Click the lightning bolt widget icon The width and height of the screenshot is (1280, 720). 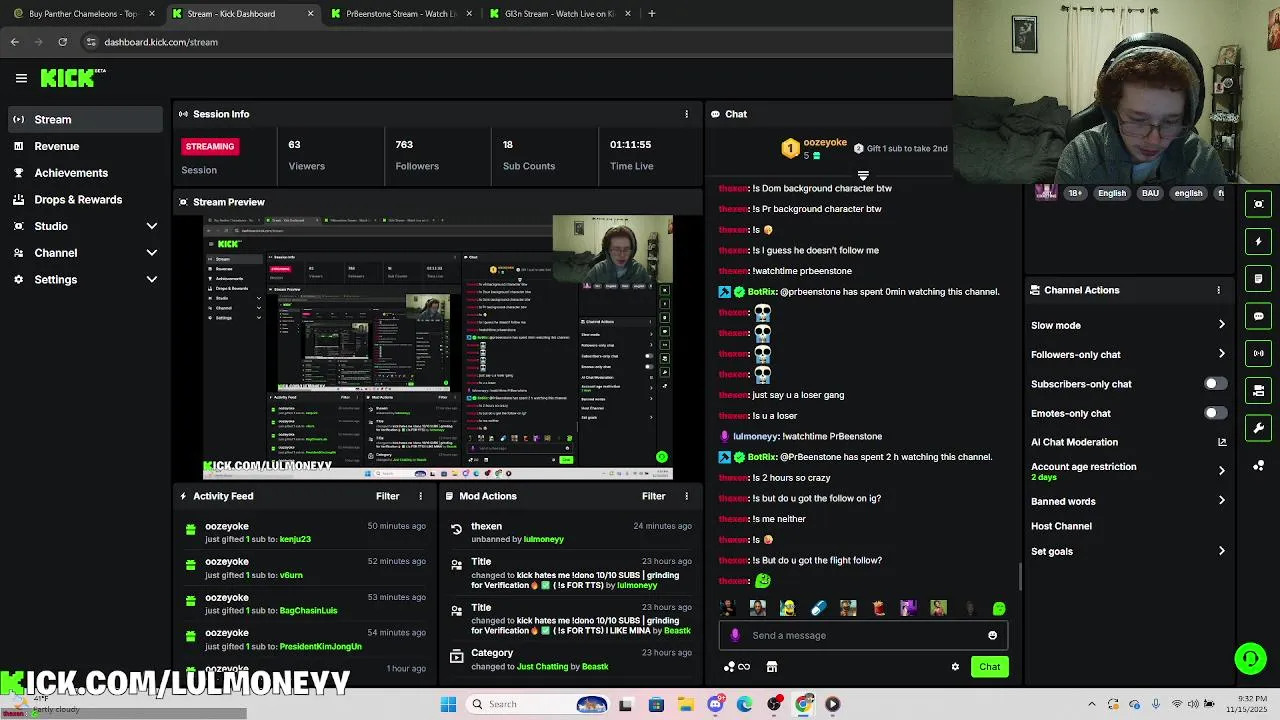tap(1259, 241)
